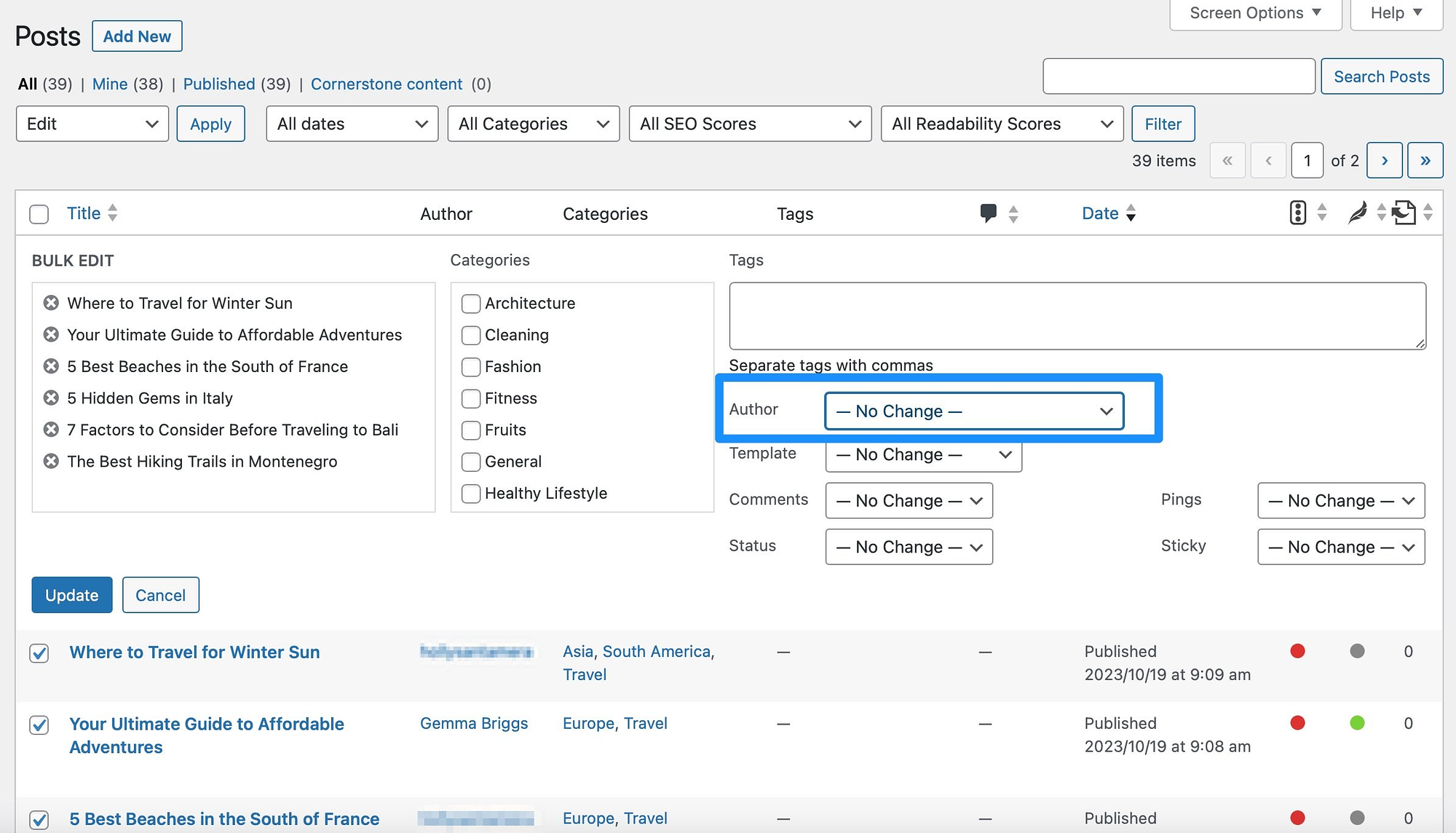Click the sort arrows on Title column

[x=113, y=212]
